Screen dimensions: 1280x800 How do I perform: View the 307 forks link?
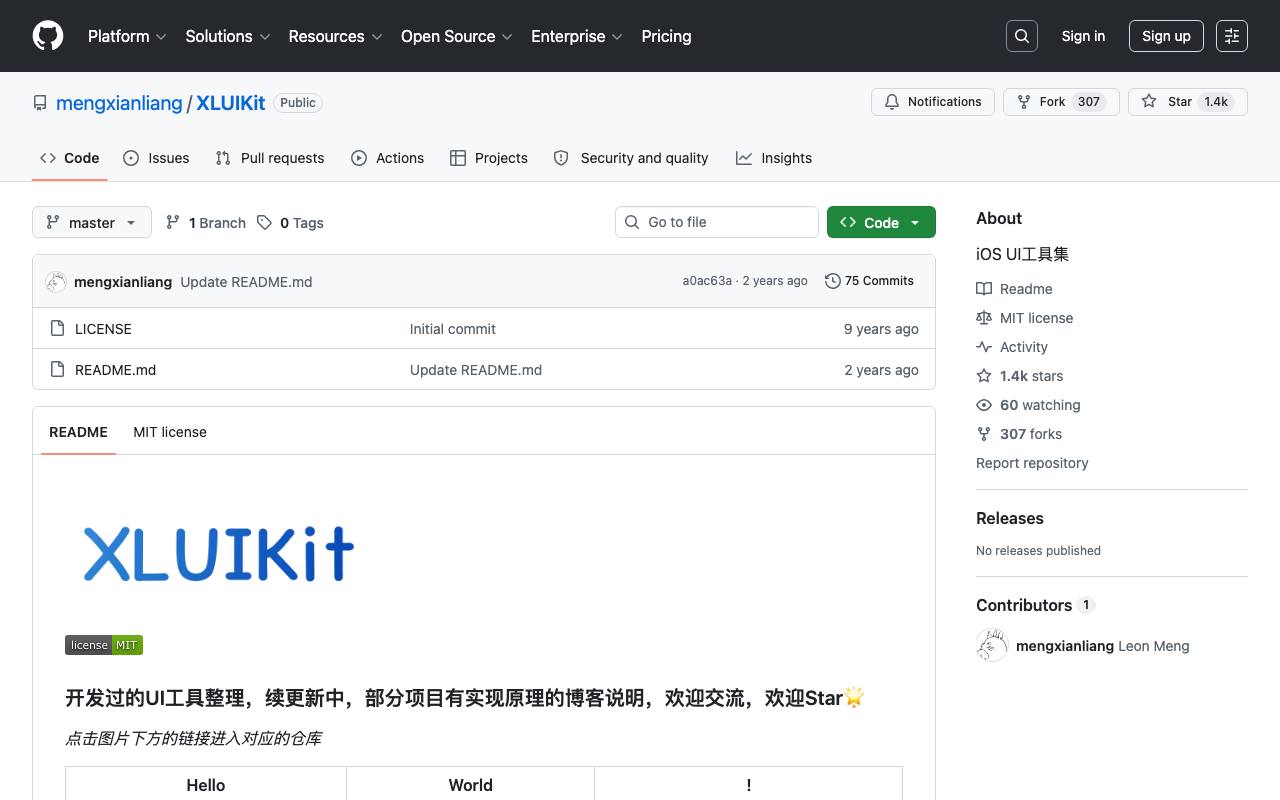(1019, 434)
